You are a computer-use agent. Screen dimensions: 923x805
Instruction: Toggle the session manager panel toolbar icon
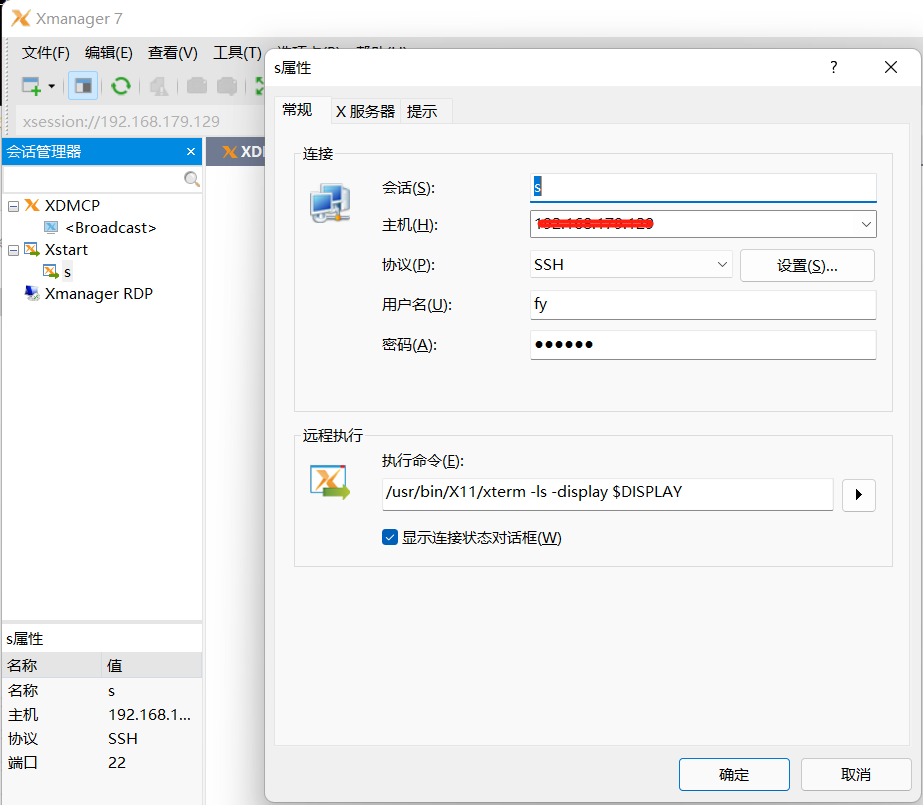83,86
